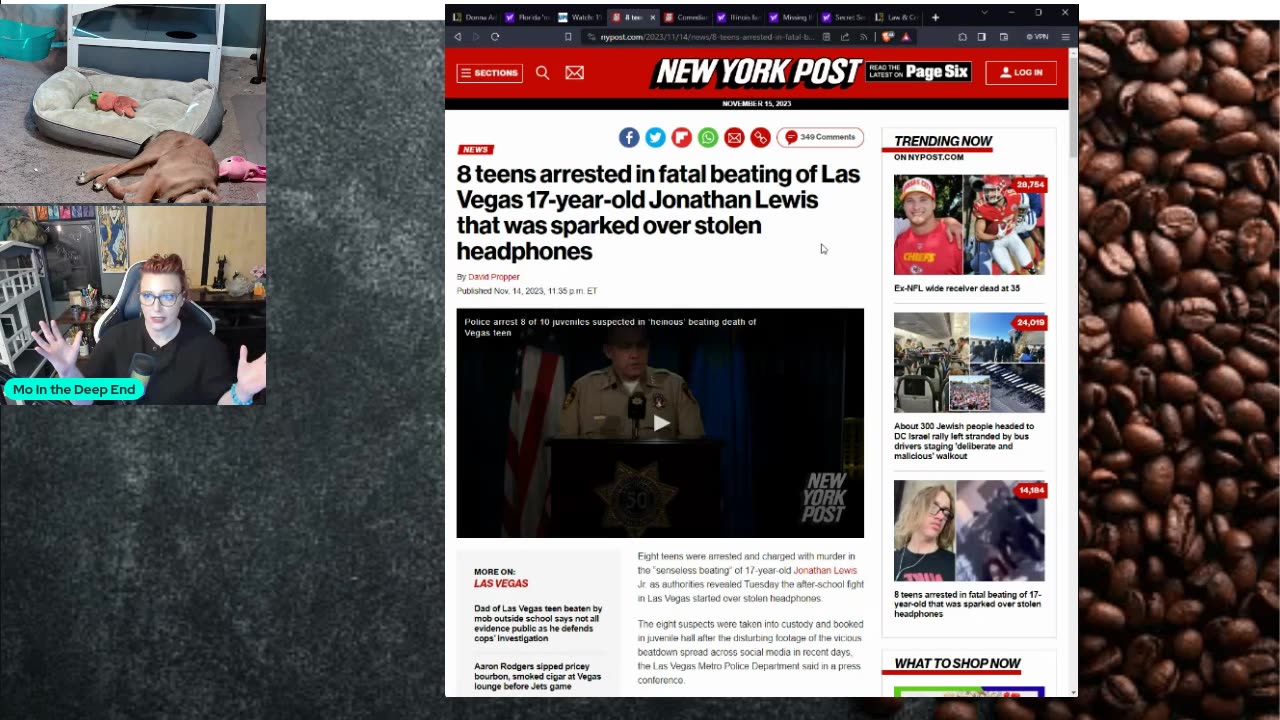Open the Jonathan Lewis link in article

pos(825,570)
